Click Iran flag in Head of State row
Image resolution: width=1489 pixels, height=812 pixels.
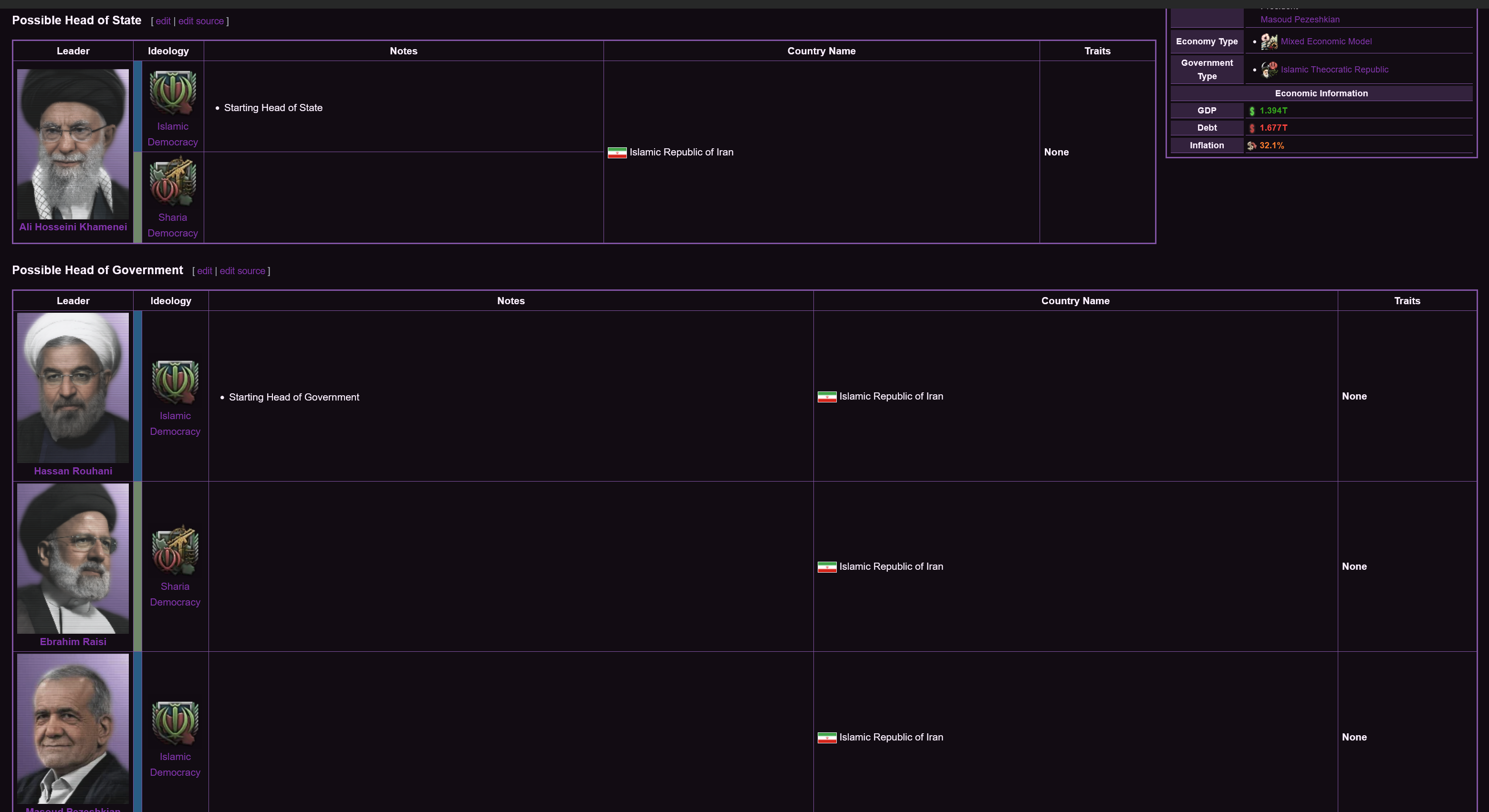point(617,153)
